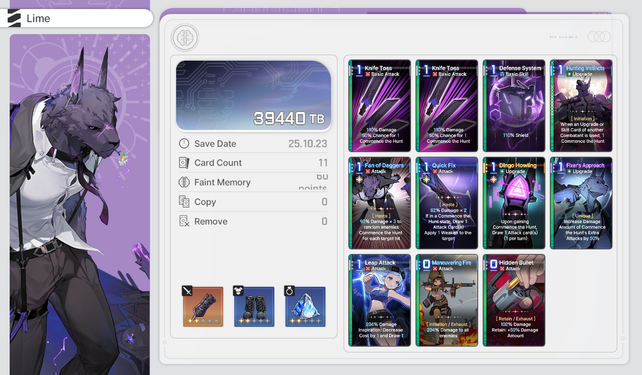Toggle the three-circle switch at top right
642x375 pixels.
click(x=599, y=37)
